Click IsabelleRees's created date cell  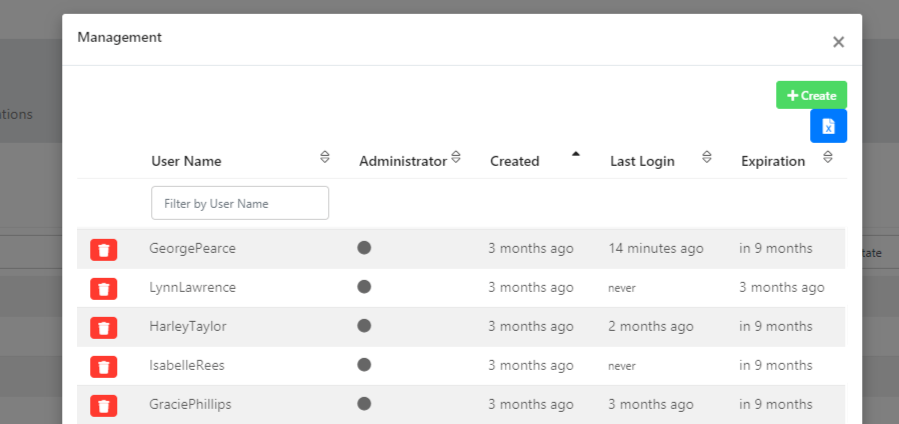coord(531,366)
